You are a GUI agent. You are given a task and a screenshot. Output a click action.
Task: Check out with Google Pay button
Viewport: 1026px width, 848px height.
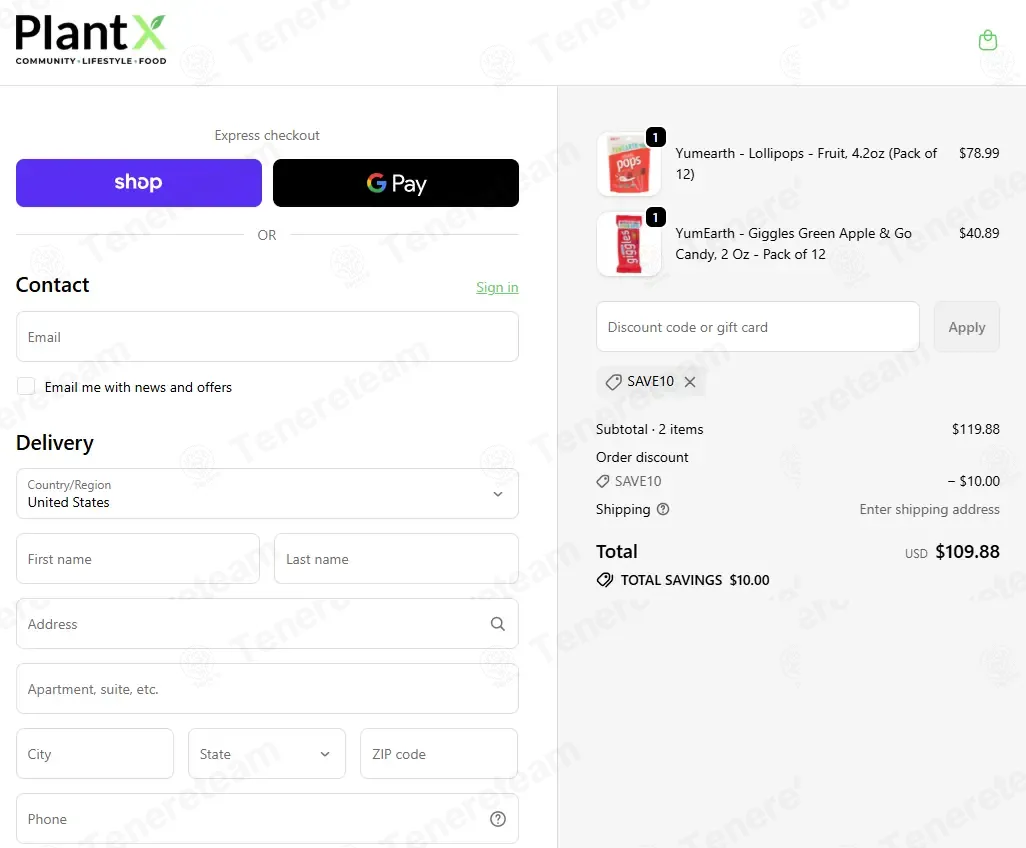(396, 183)
